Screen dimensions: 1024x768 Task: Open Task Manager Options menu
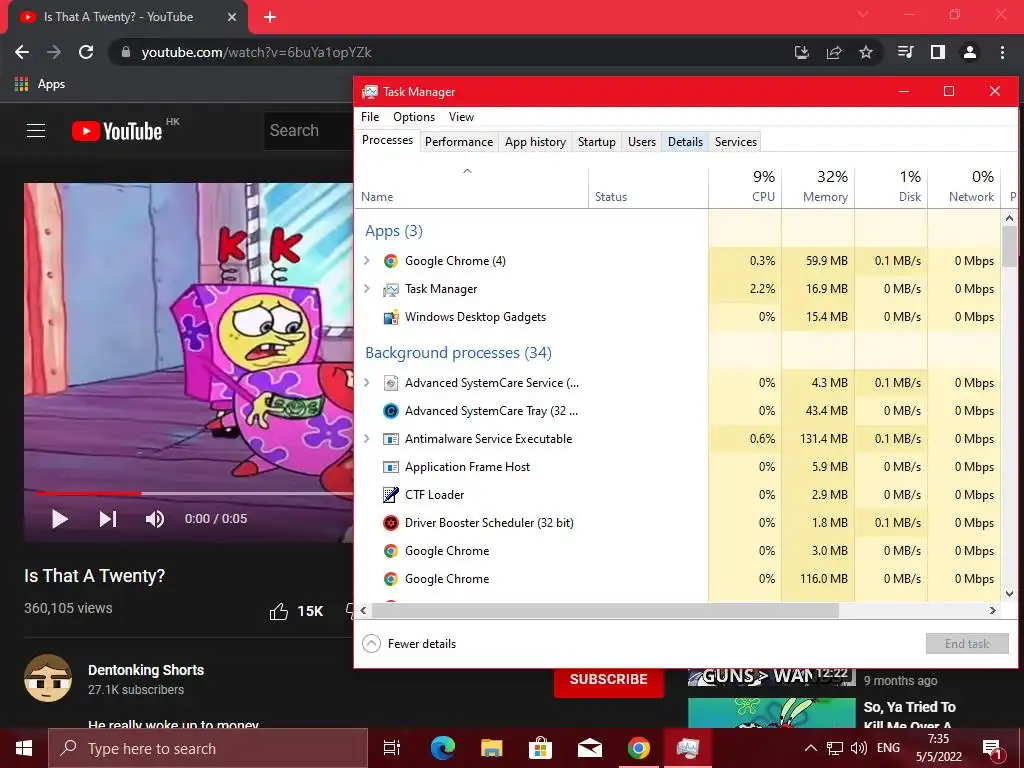[414, 117]
